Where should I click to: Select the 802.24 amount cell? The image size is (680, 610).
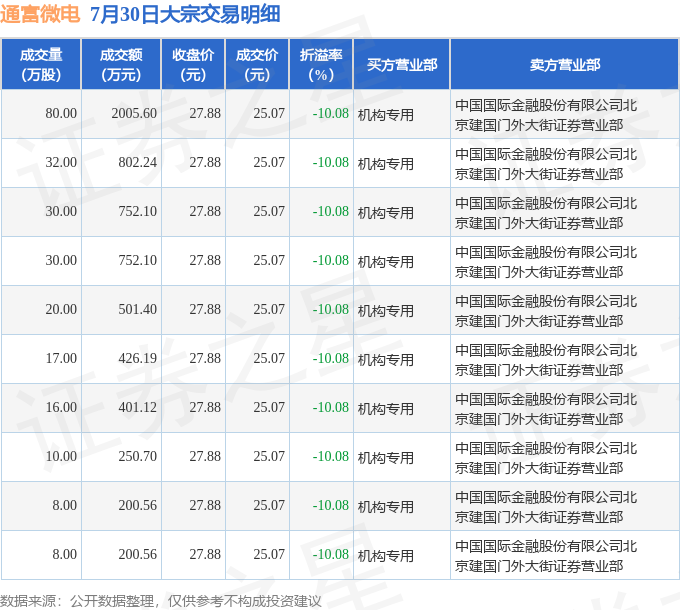click(x=138, y=163)
